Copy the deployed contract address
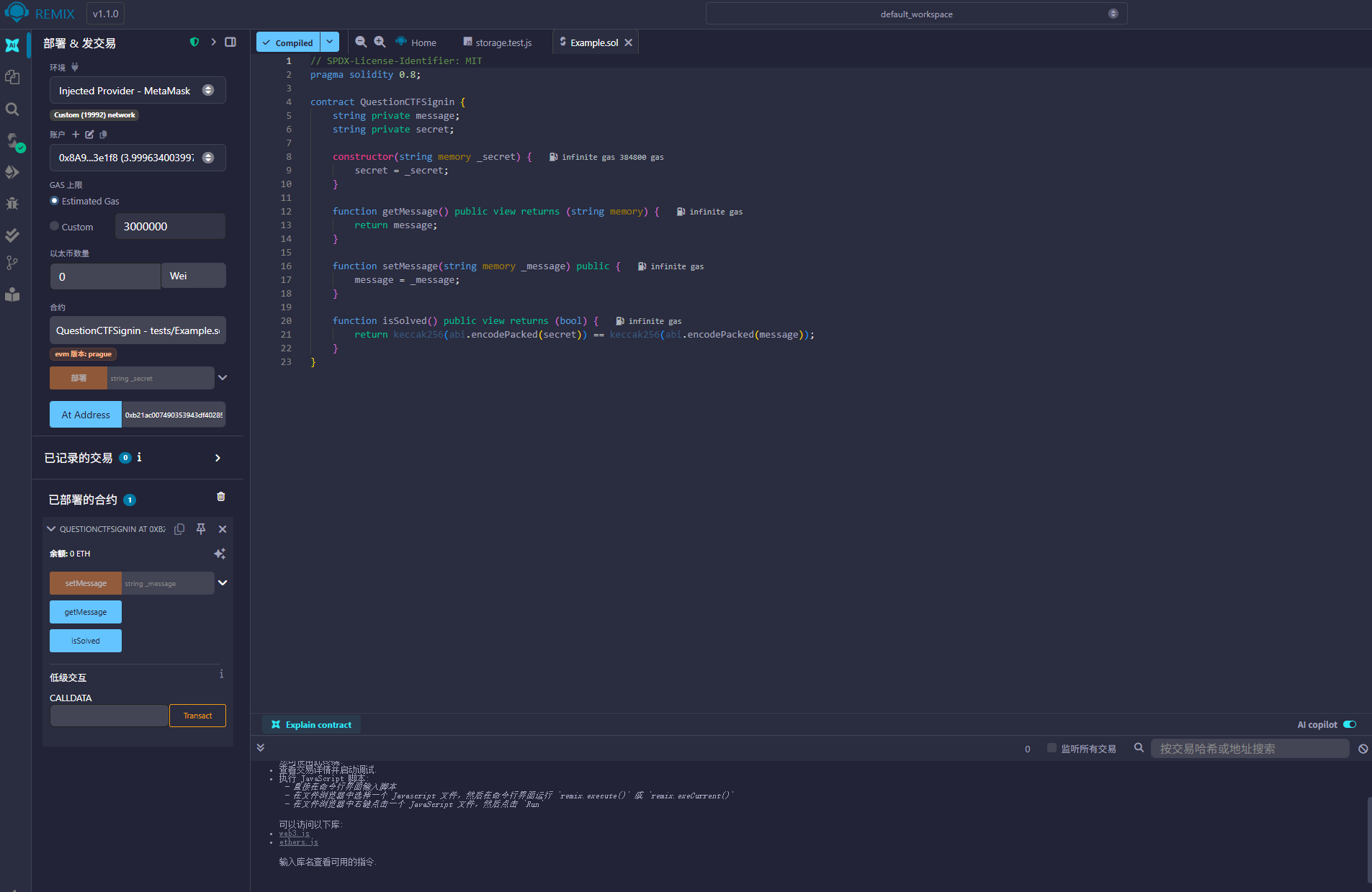 coord(179,529)
